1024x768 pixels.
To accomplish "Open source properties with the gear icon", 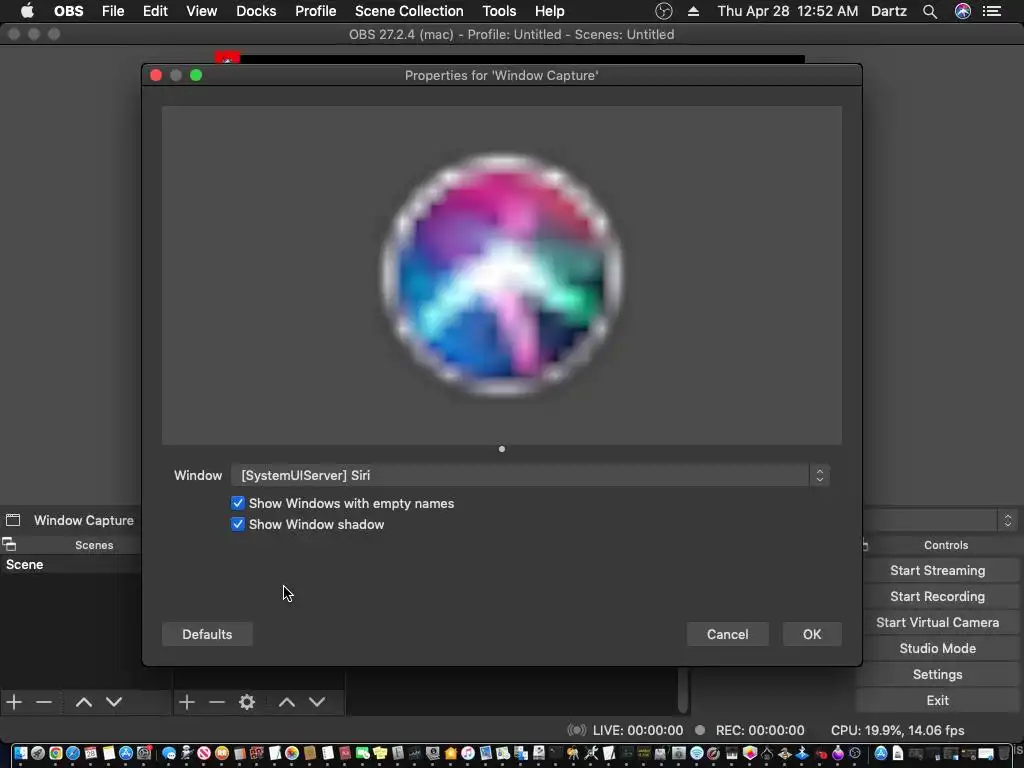I will click(x=247, y=702).
